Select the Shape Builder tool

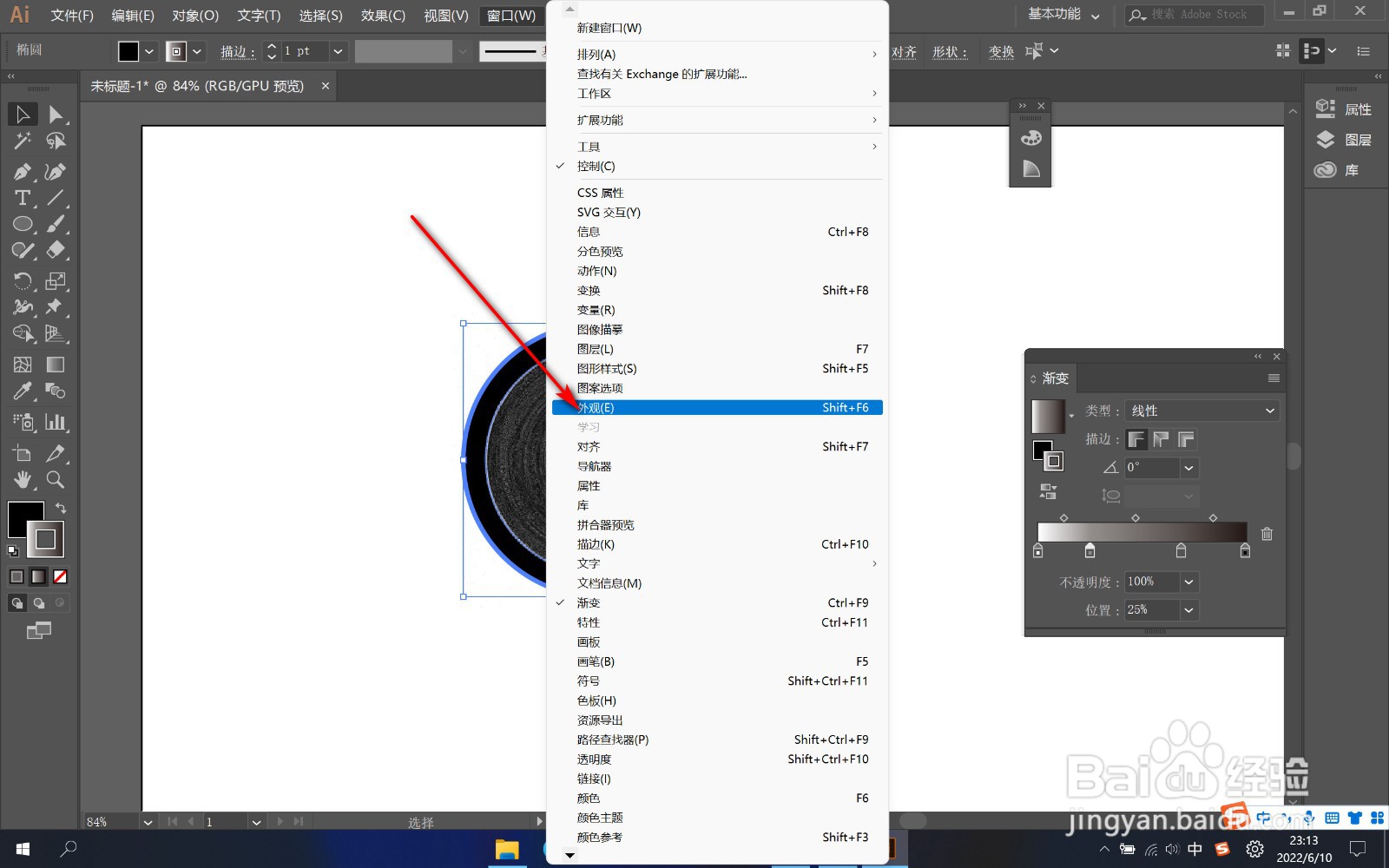[23, 333]
